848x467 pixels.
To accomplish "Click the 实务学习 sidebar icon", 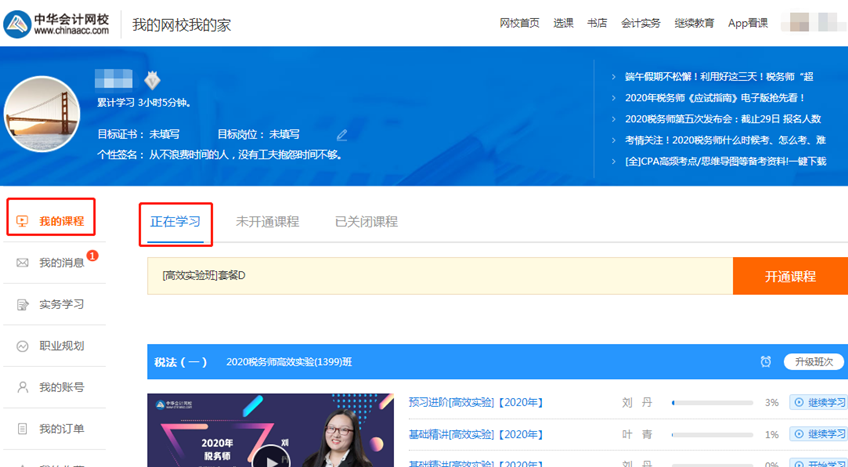I will pyautogui.click(x=22, y=304).
